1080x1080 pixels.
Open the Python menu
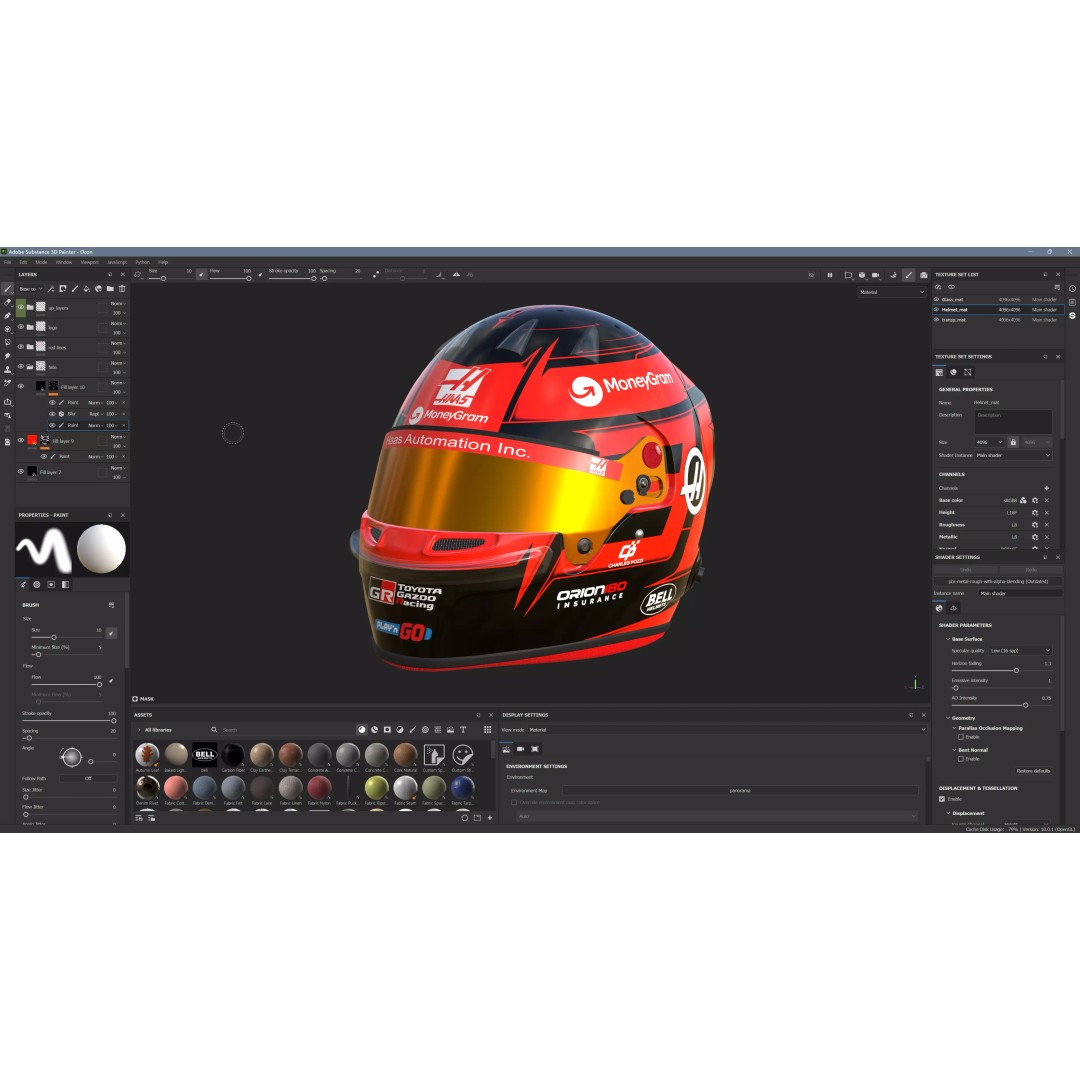(141, 262)
